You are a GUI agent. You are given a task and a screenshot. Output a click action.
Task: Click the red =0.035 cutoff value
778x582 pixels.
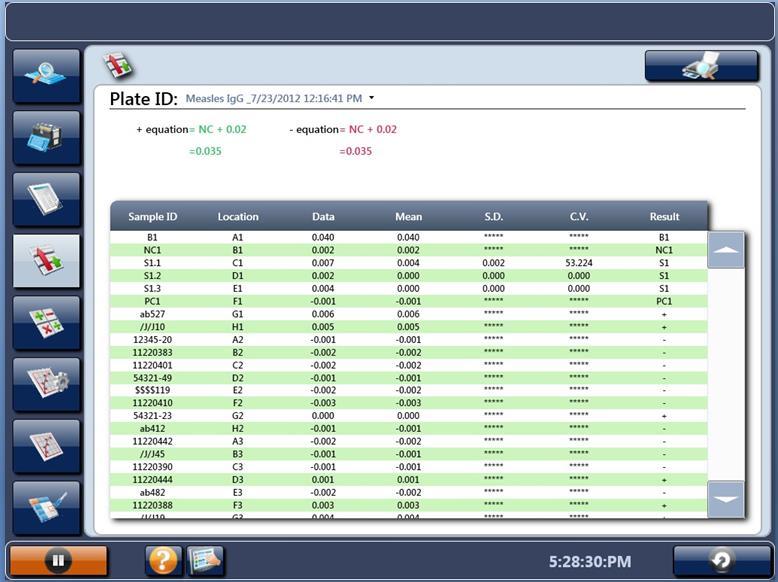pyautogui.click(x=356, y=151)
